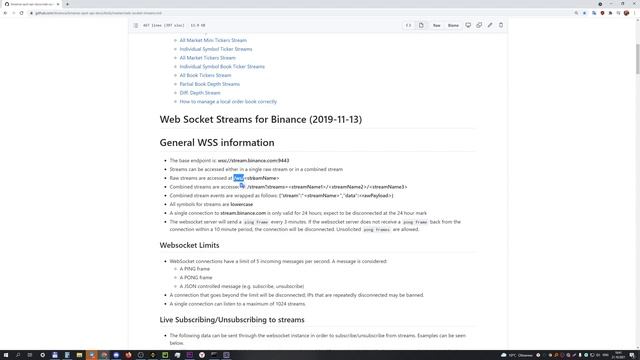Viewport: 640px width, 360px height.
Task: Click the zoom magnifier icon in address bar
Action: [576, 13]
